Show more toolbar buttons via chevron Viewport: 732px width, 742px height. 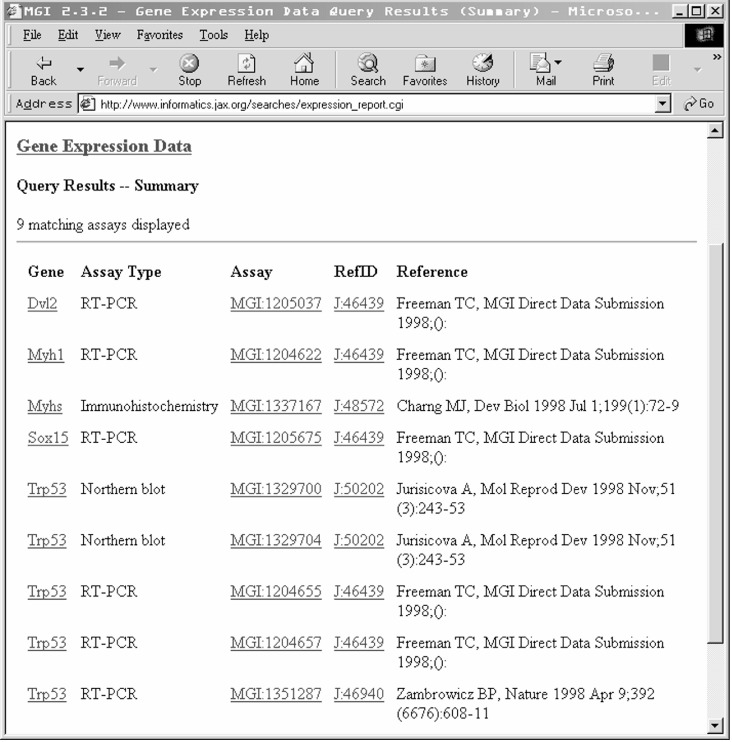(x=717, y=57)
